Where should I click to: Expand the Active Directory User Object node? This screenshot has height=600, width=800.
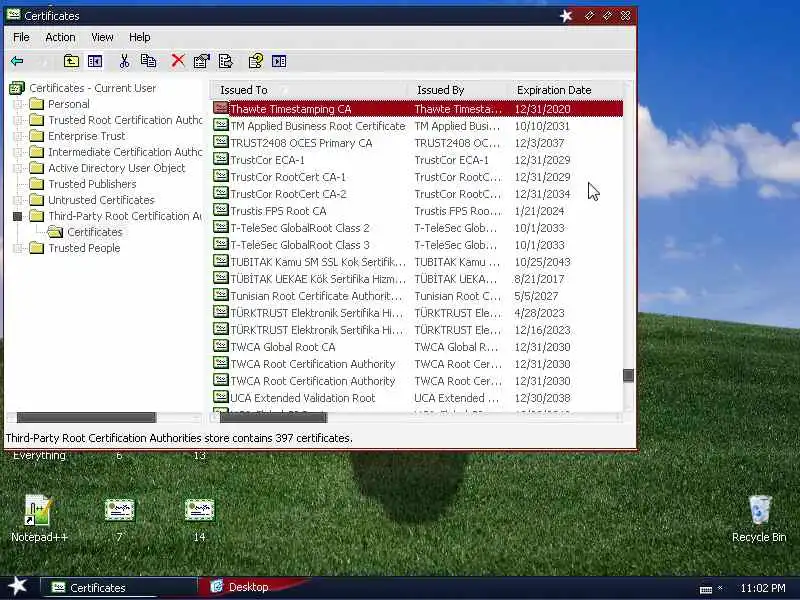pos(17,168)
